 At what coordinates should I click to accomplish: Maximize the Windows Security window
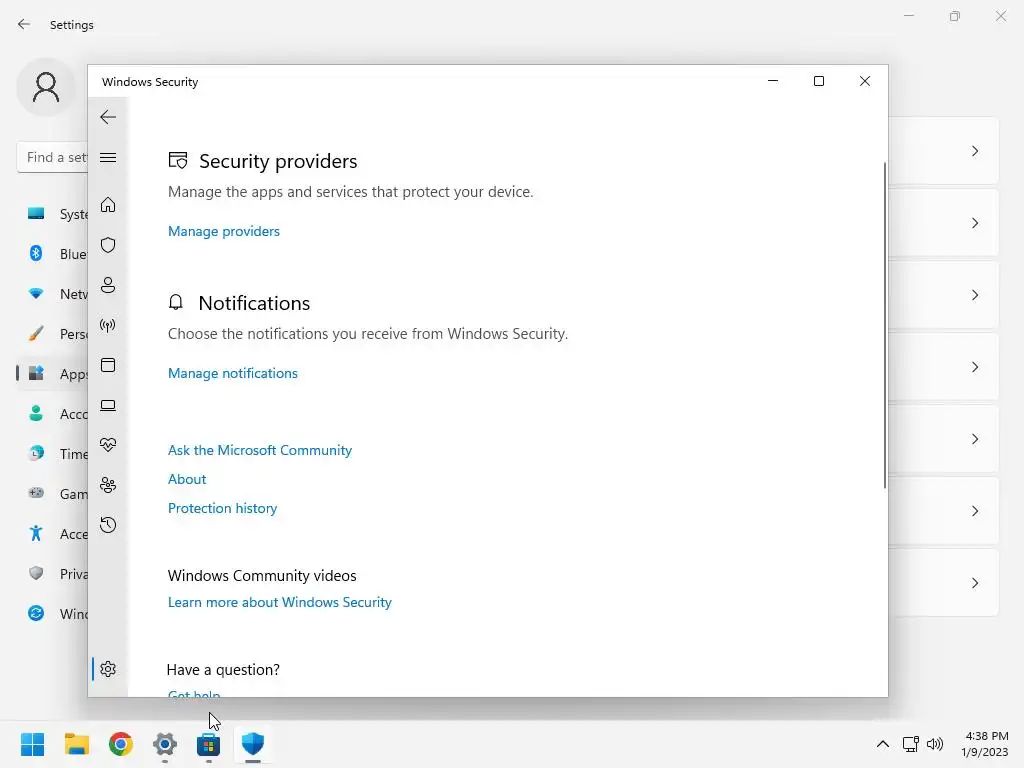point(819,81)
